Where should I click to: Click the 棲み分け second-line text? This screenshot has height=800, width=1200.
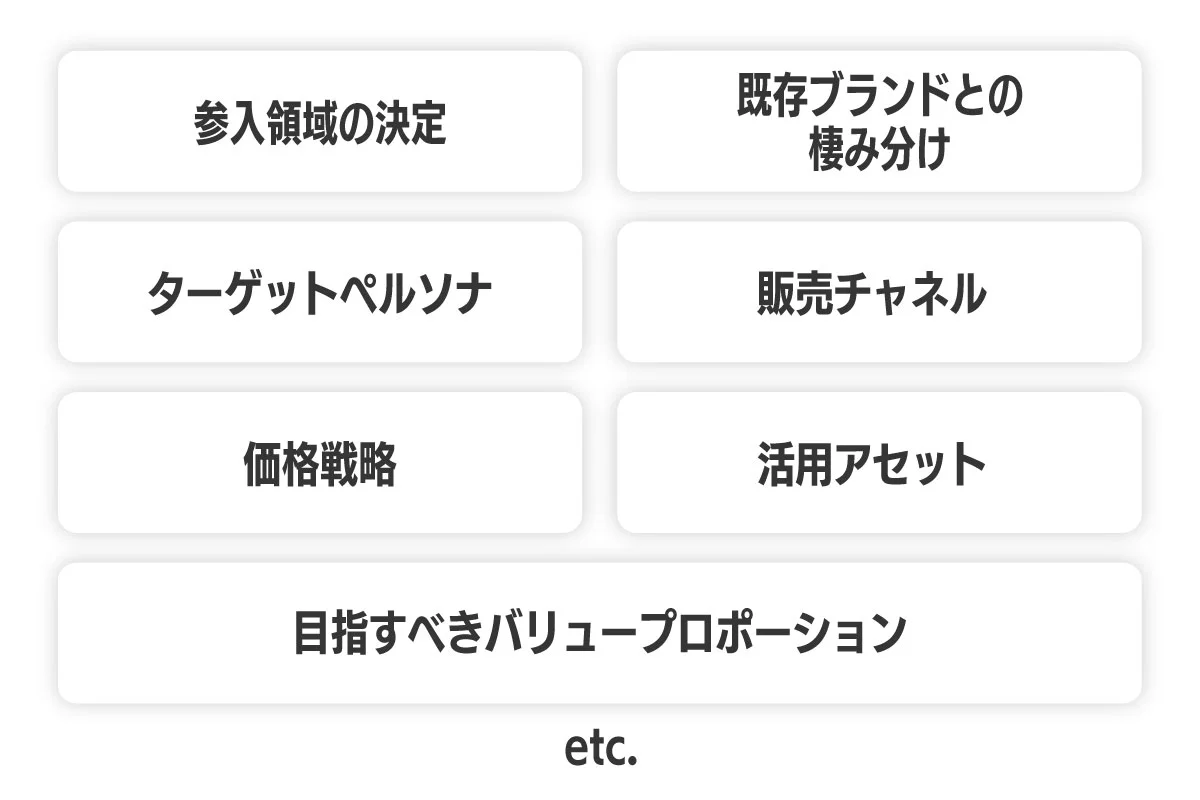coord(879,151)
